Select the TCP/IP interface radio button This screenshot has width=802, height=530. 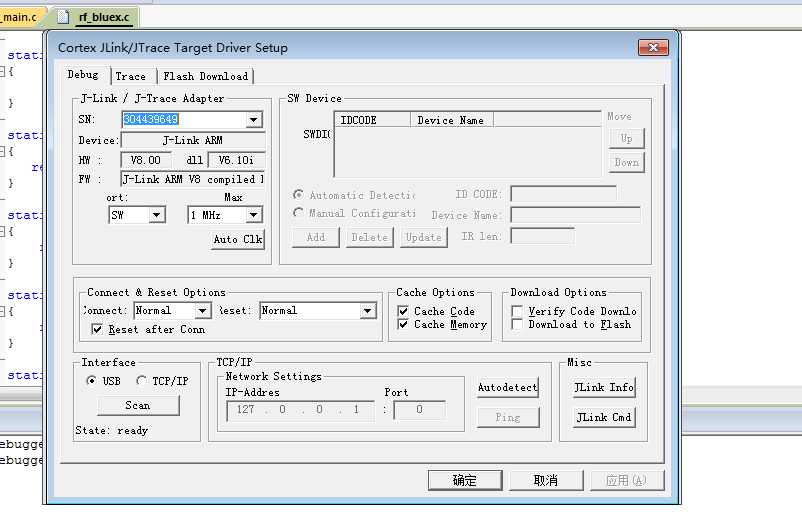(141, 381)
